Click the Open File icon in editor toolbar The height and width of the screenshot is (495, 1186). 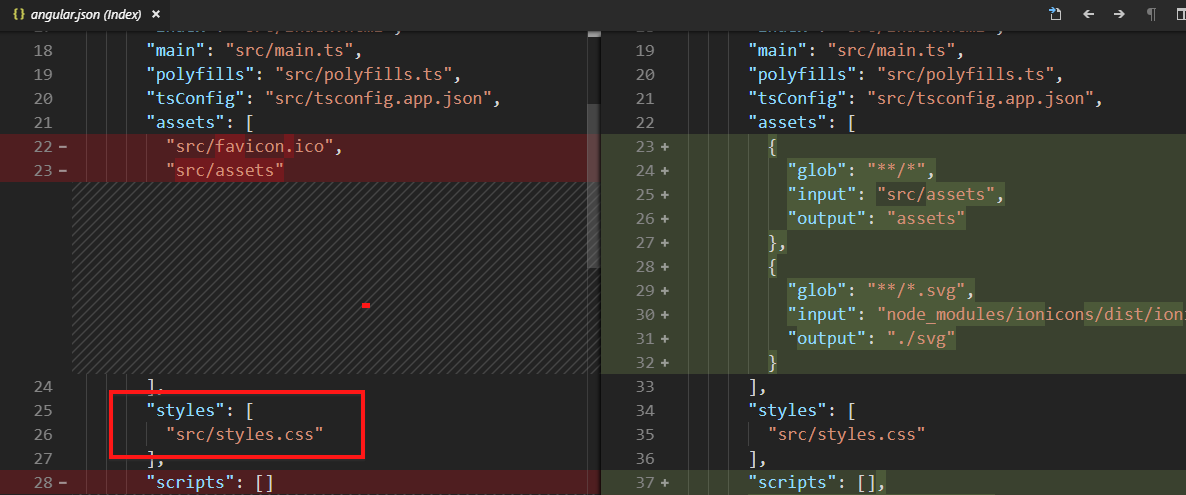1055,14
